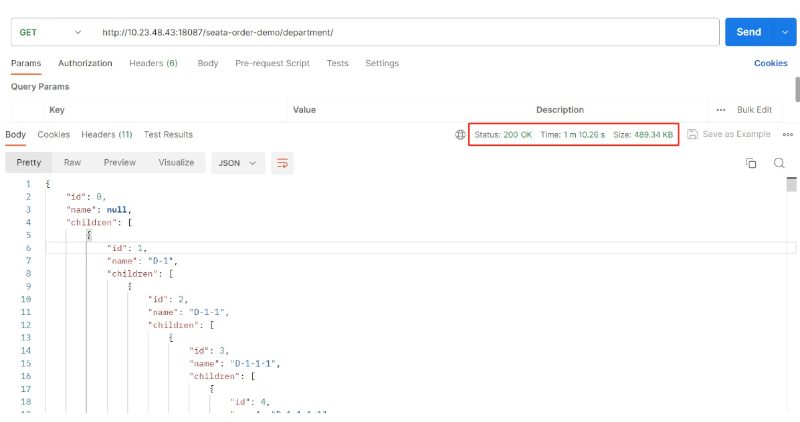This screenshot has width=800, height=422.
Task: Select the response Body tab
Action: pos(15,135)
